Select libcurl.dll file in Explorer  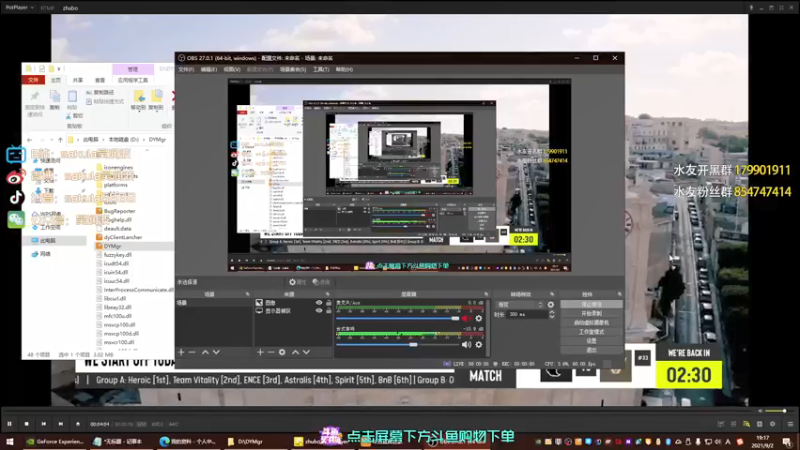[x=115, y=298]
